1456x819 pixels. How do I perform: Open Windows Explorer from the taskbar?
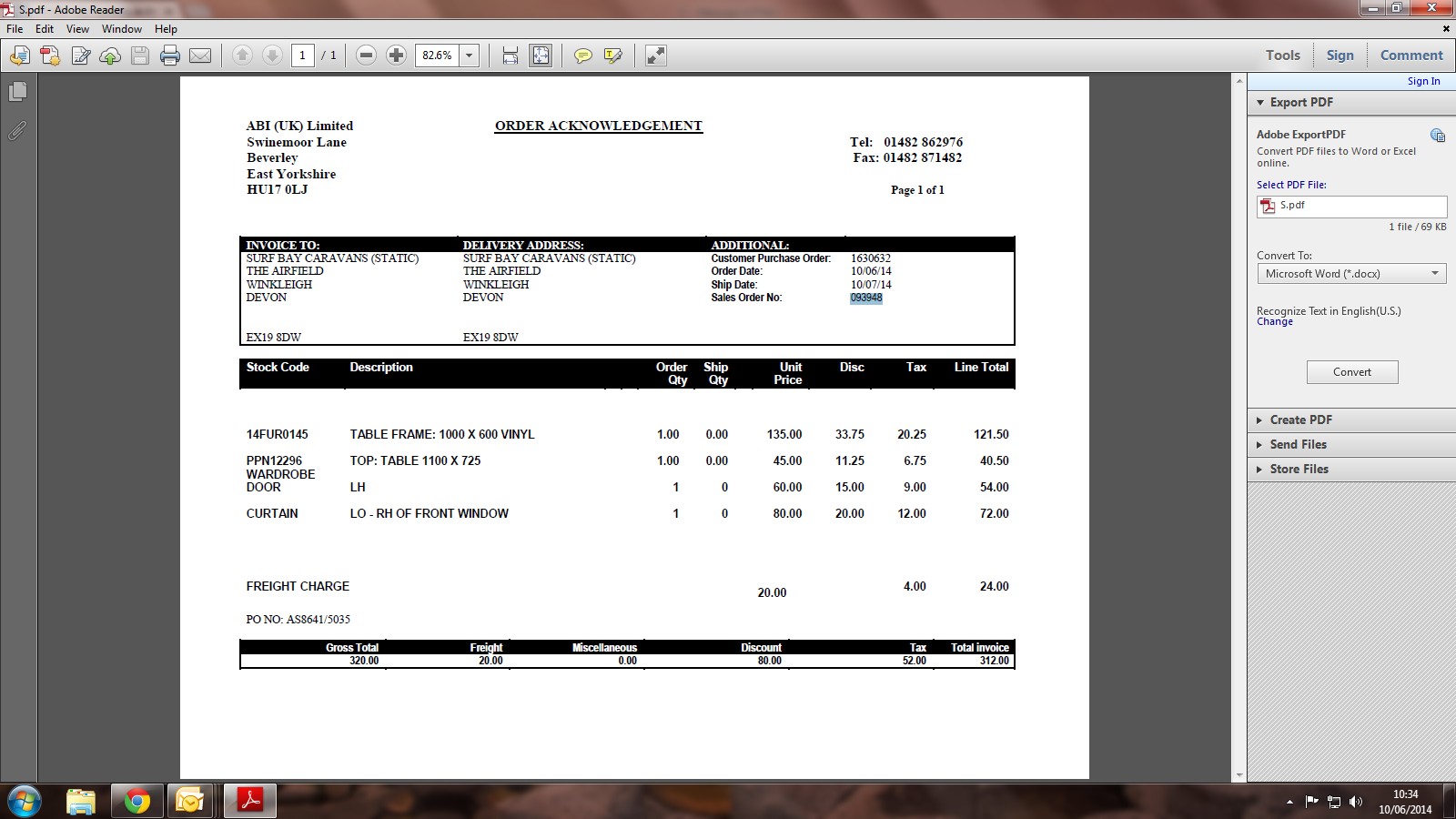coord(81,801)
